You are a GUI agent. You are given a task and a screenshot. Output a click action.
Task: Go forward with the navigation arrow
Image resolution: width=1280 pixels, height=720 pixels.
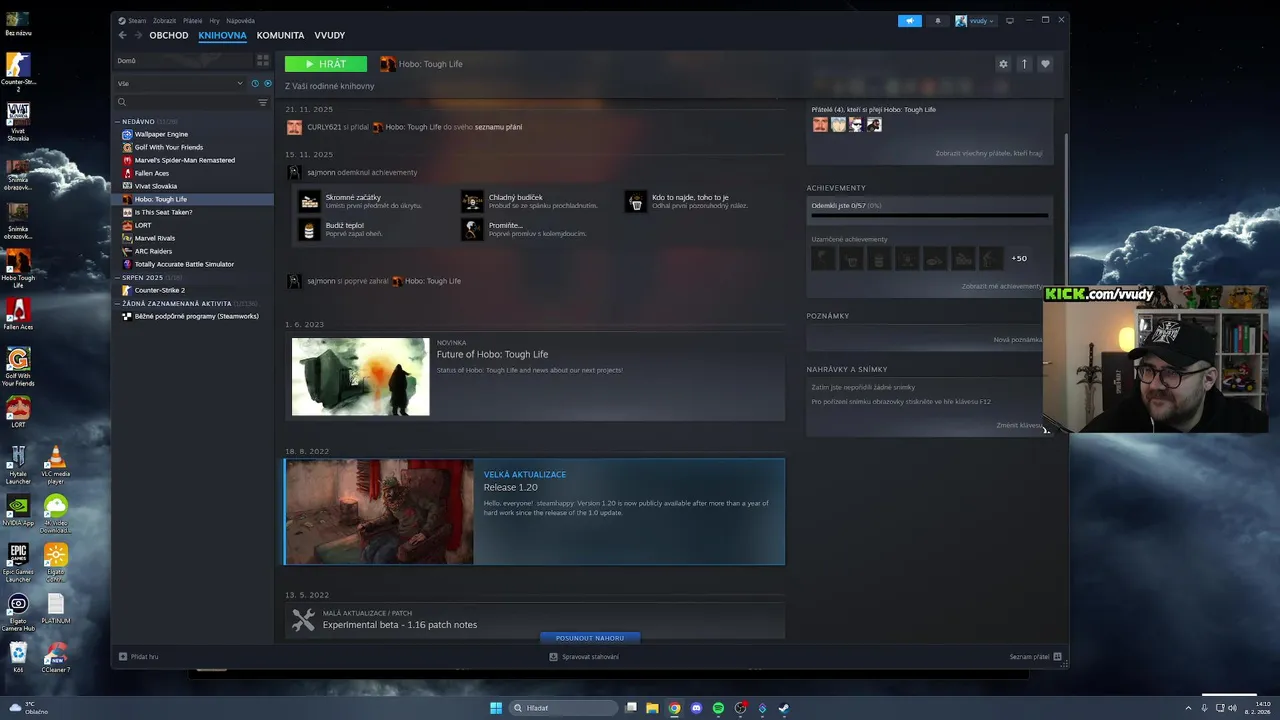(138, 35)
